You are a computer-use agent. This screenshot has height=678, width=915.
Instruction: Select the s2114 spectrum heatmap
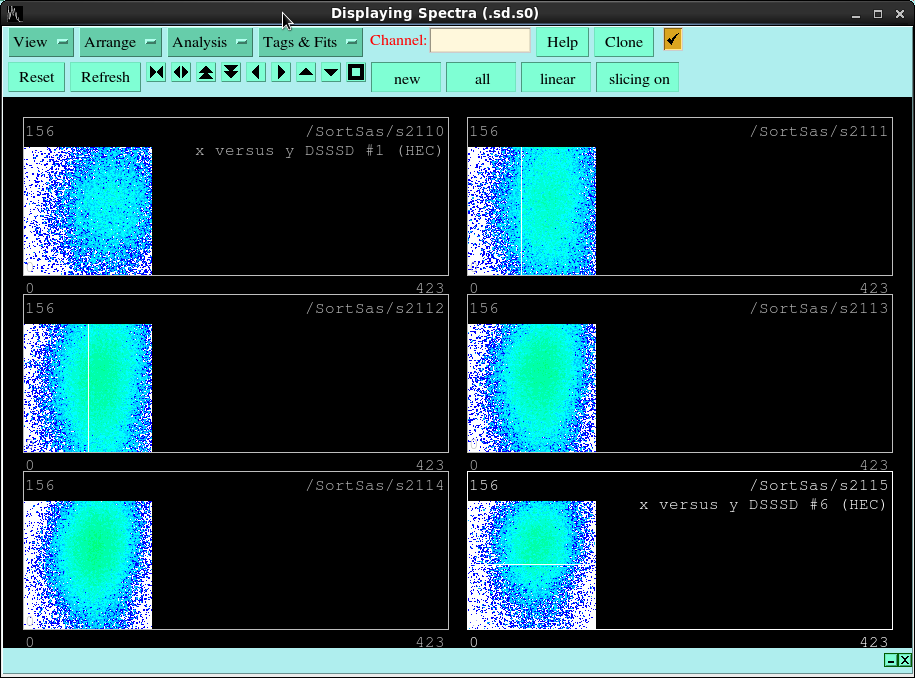click(x=88, y=565)
